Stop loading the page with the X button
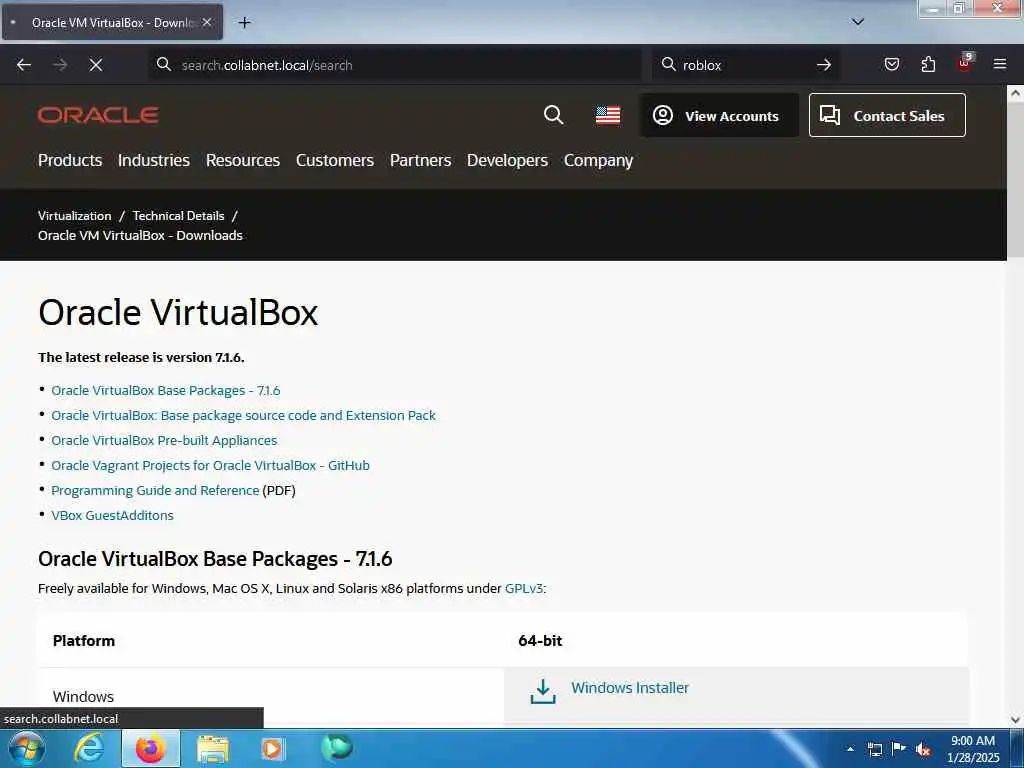This screenshot has width=1024, height=768. pos(96,65)
